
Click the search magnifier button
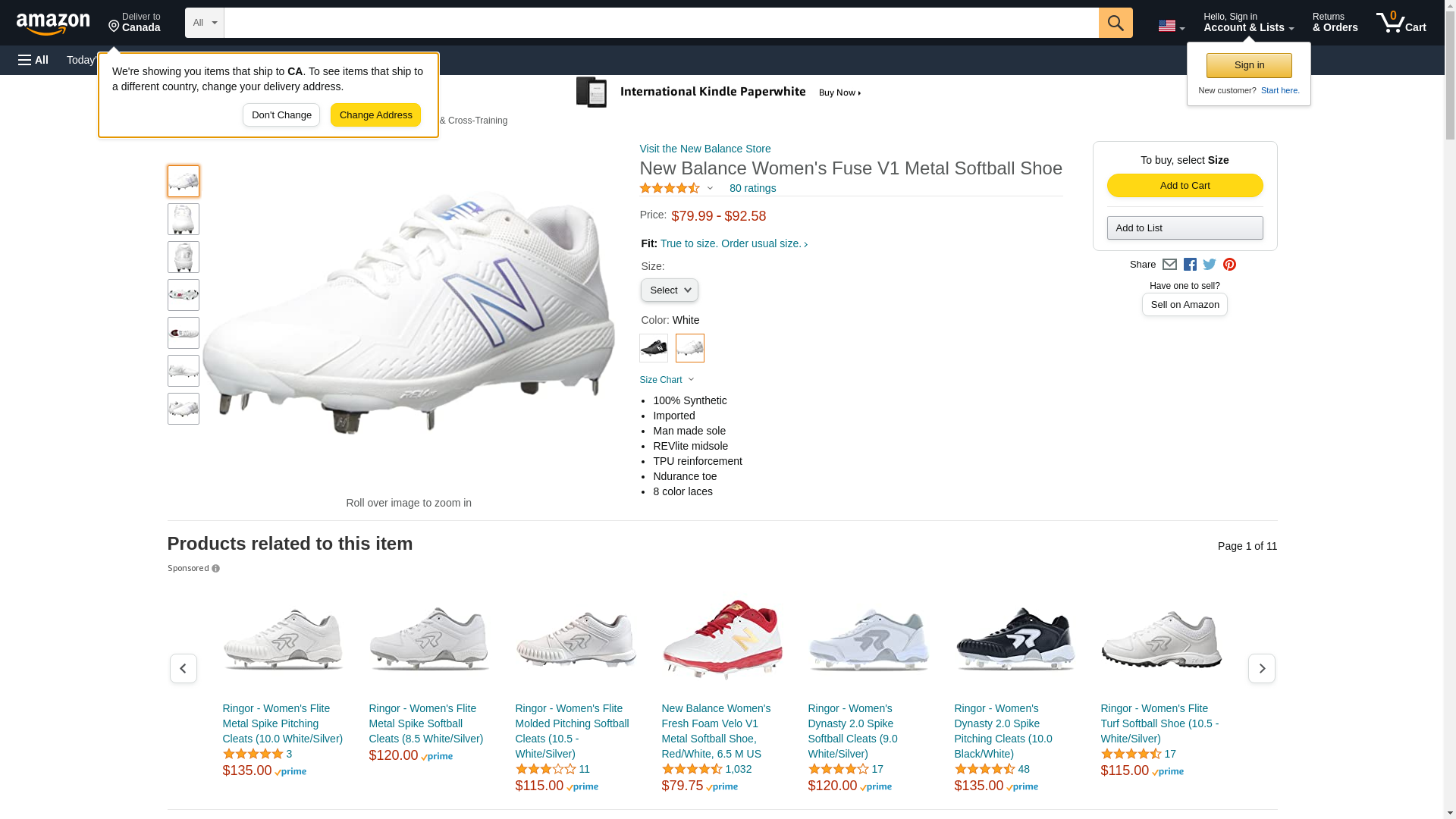pos(1115,23)
